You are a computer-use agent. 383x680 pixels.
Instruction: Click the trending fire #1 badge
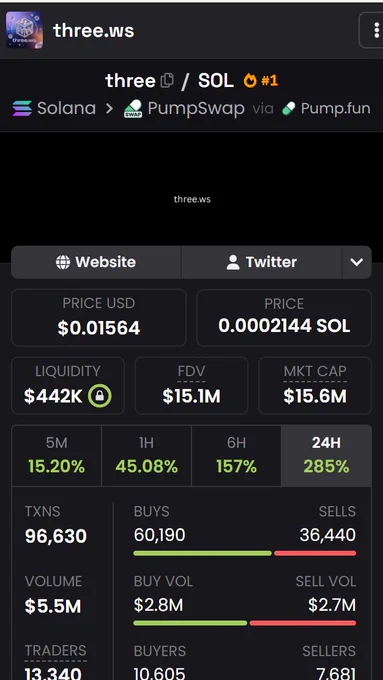point(261,81)
